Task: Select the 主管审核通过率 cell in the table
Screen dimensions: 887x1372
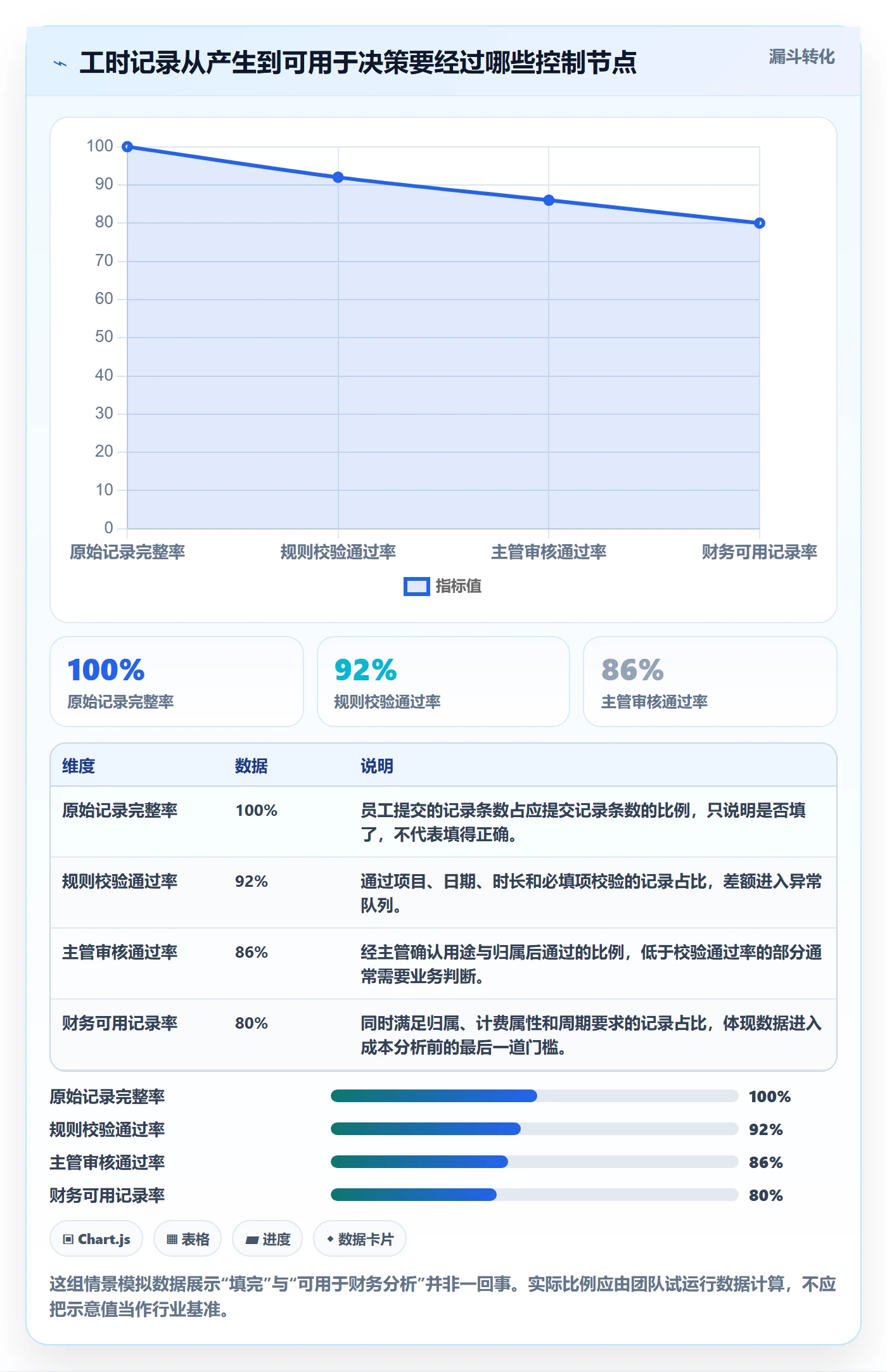Action: point(120,952)
